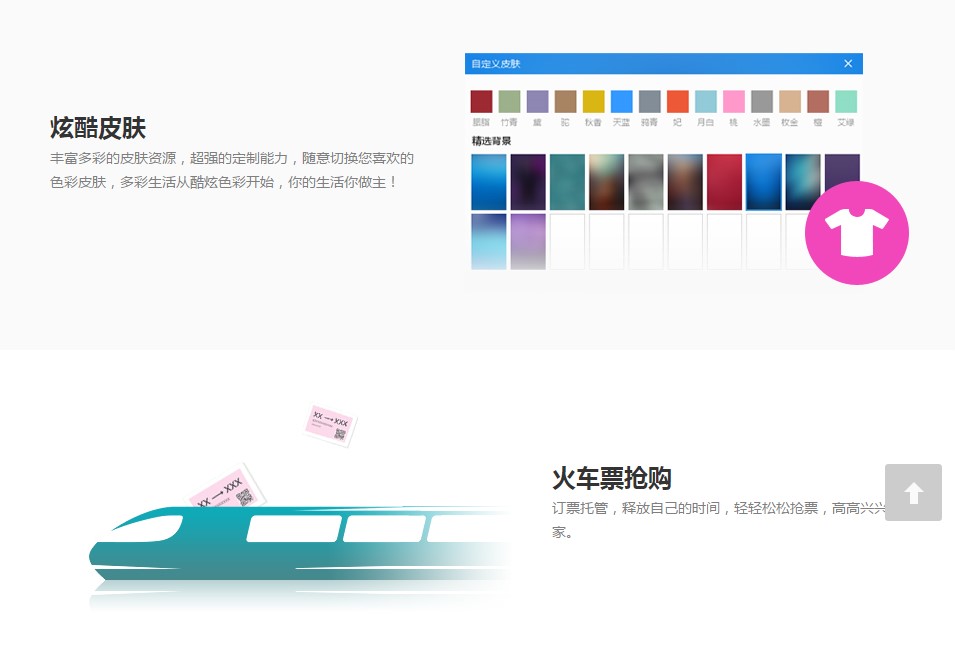Click the pink shirt skin-change icon
The image size is (955, 667).
857,232
